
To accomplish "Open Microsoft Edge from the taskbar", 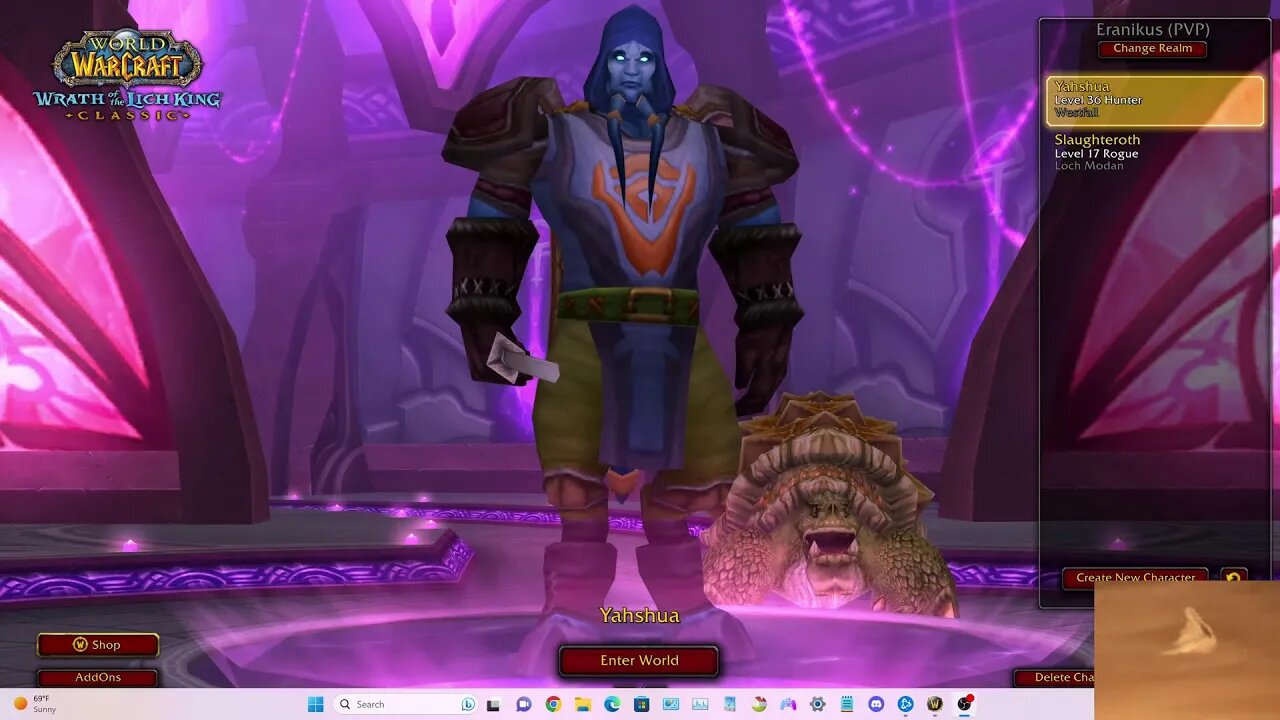I will (x=612, y=704).
